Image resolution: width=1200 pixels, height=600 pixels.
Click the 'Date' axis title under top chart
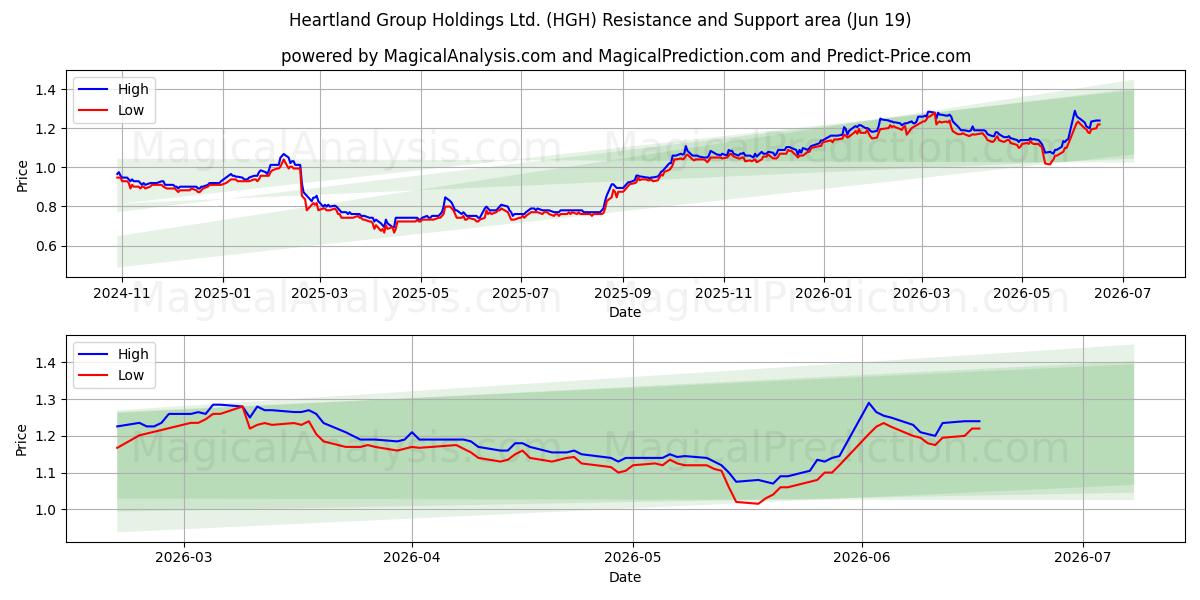(x=625, y=313)
